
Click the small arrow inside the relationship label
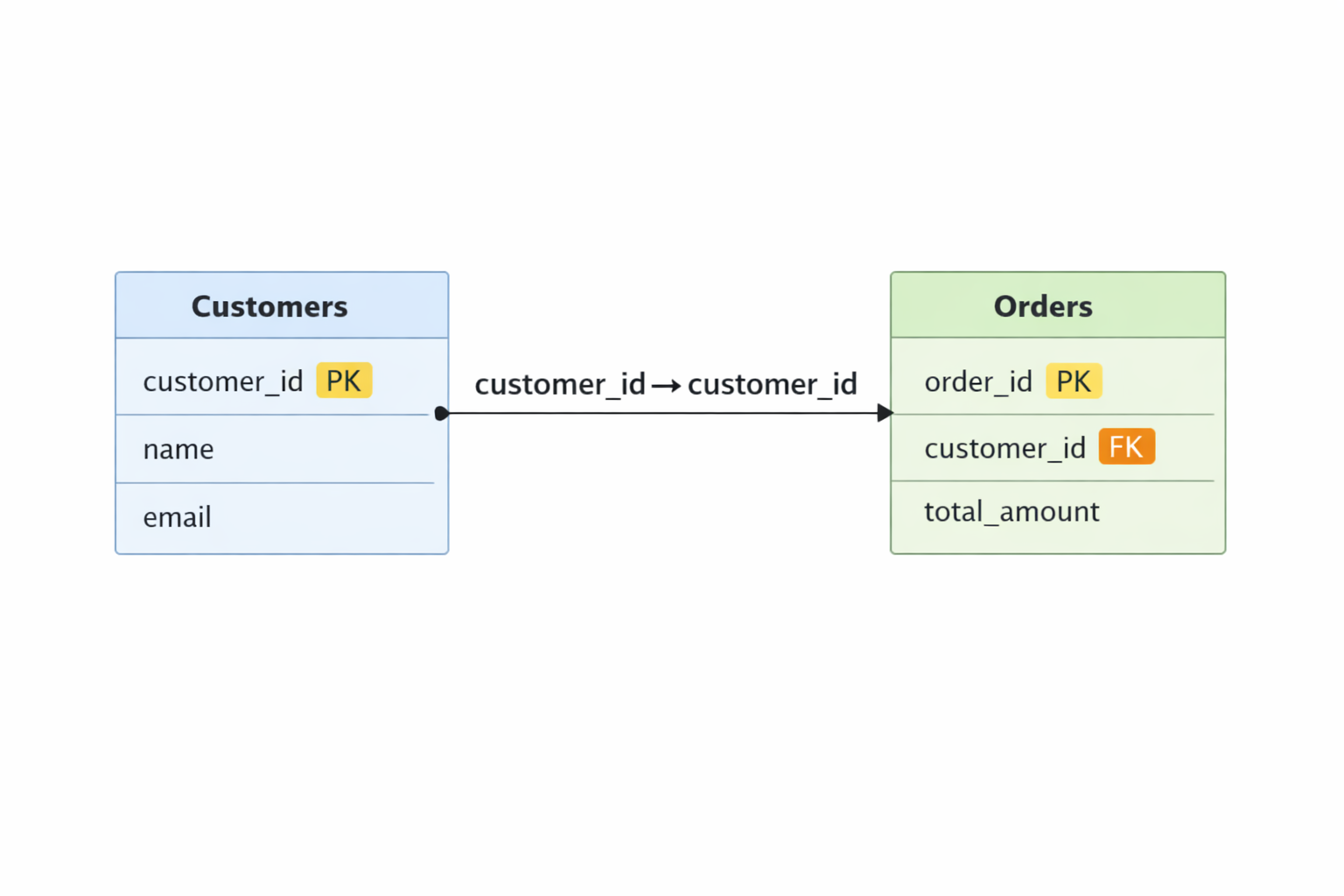tap(666, 385)
